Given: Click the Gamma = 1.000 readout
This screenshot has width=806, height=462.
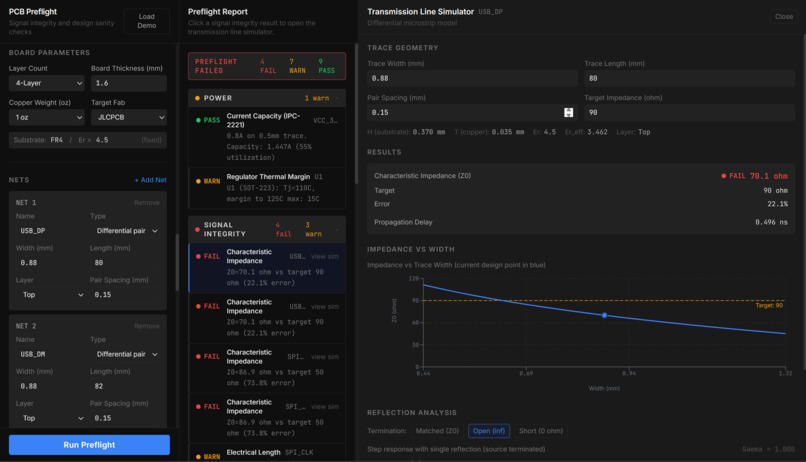Looking at the screenshot, I should [768, 449].
